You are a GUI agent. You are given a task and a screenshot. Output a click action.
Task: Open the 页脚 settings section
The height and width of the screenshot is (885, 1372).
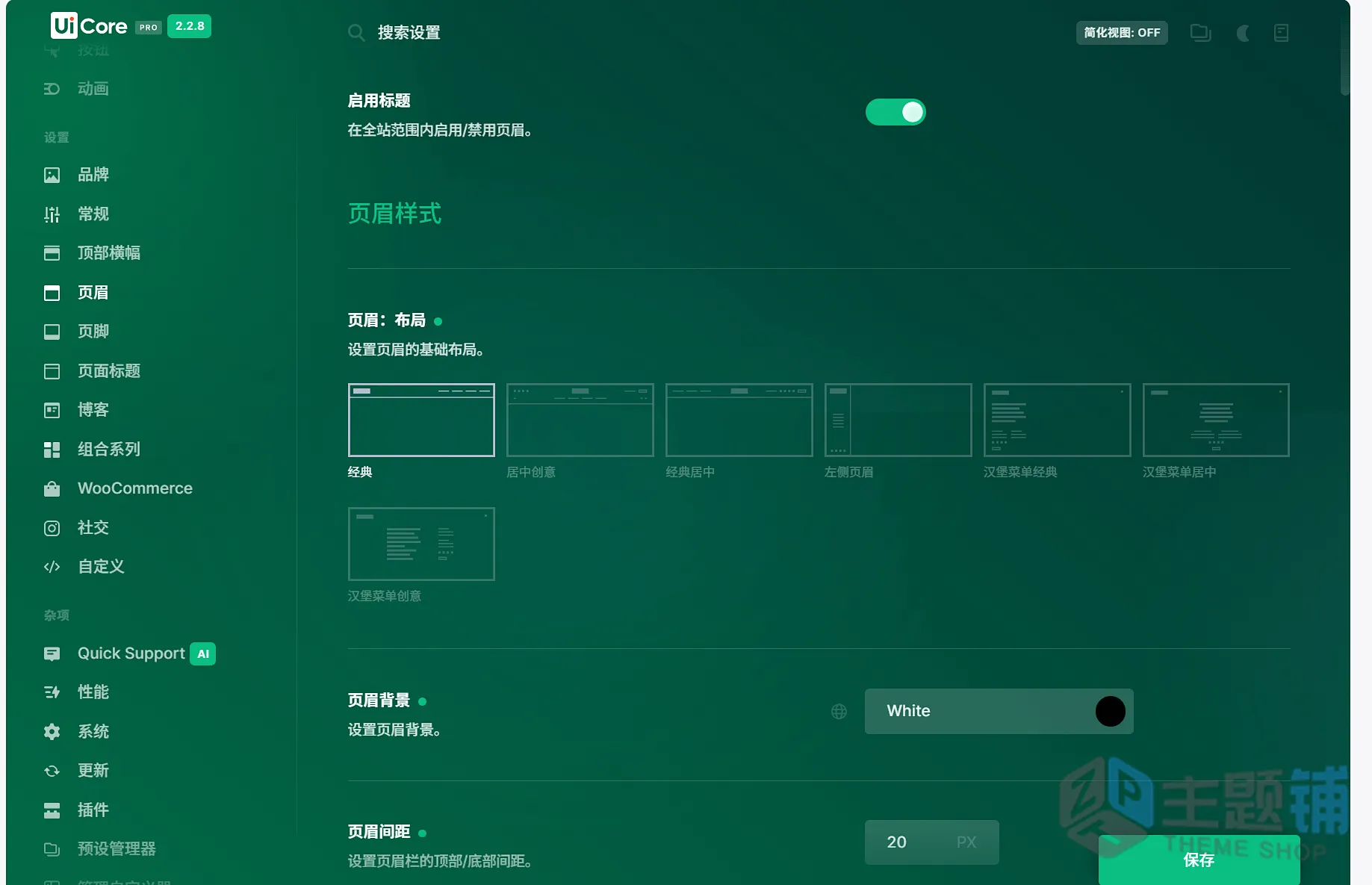pos(93,332)
